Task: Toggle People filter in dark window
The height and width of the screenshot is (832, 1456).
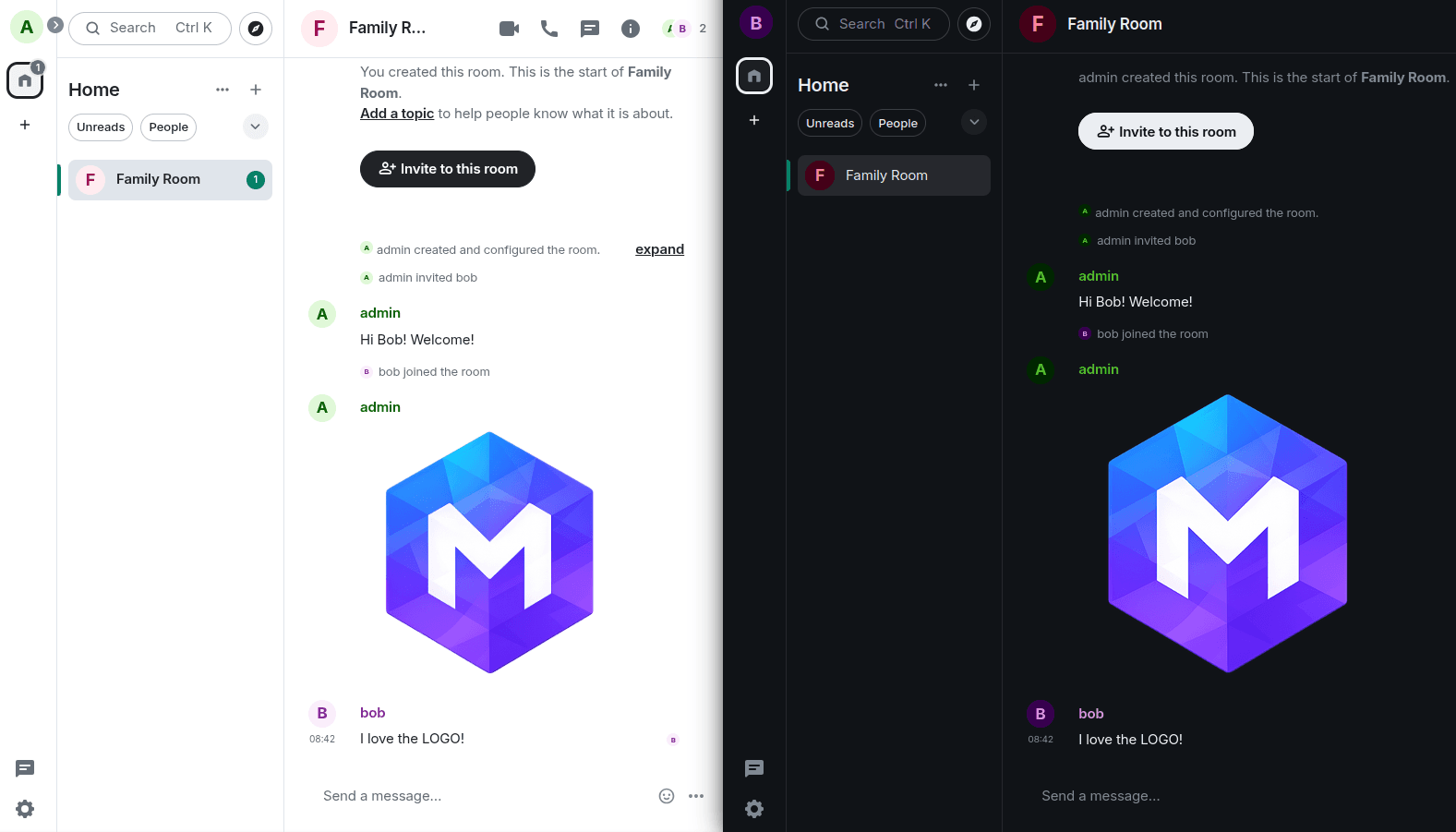Action: [x=898, y=123]
